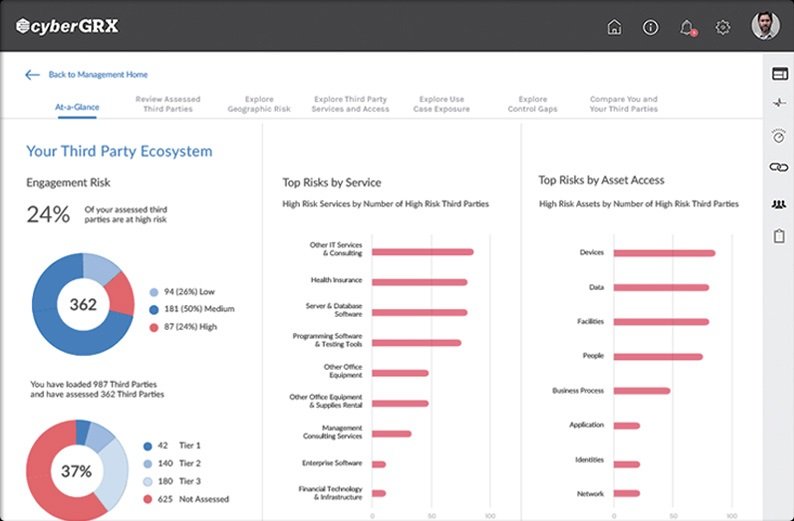Open the dashboard panel icon in sidebar
Screen dimensions: 794x521
tap(779, 73)
